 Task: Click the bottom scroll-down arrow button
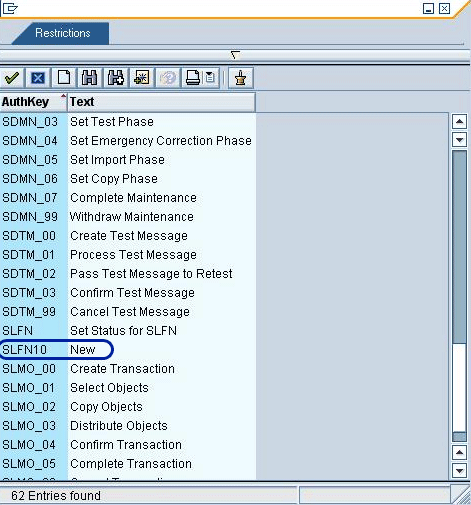[459, 471]
